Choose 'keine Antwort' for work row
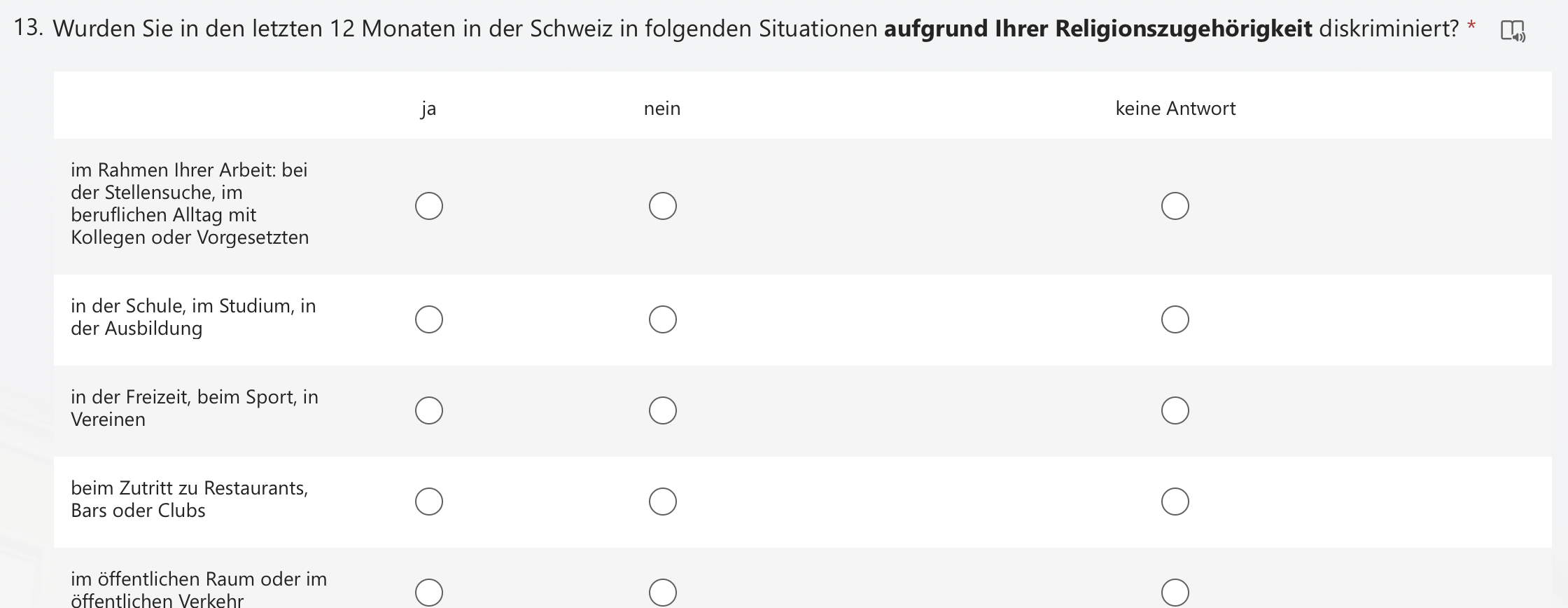 (x=1175, y=206)
